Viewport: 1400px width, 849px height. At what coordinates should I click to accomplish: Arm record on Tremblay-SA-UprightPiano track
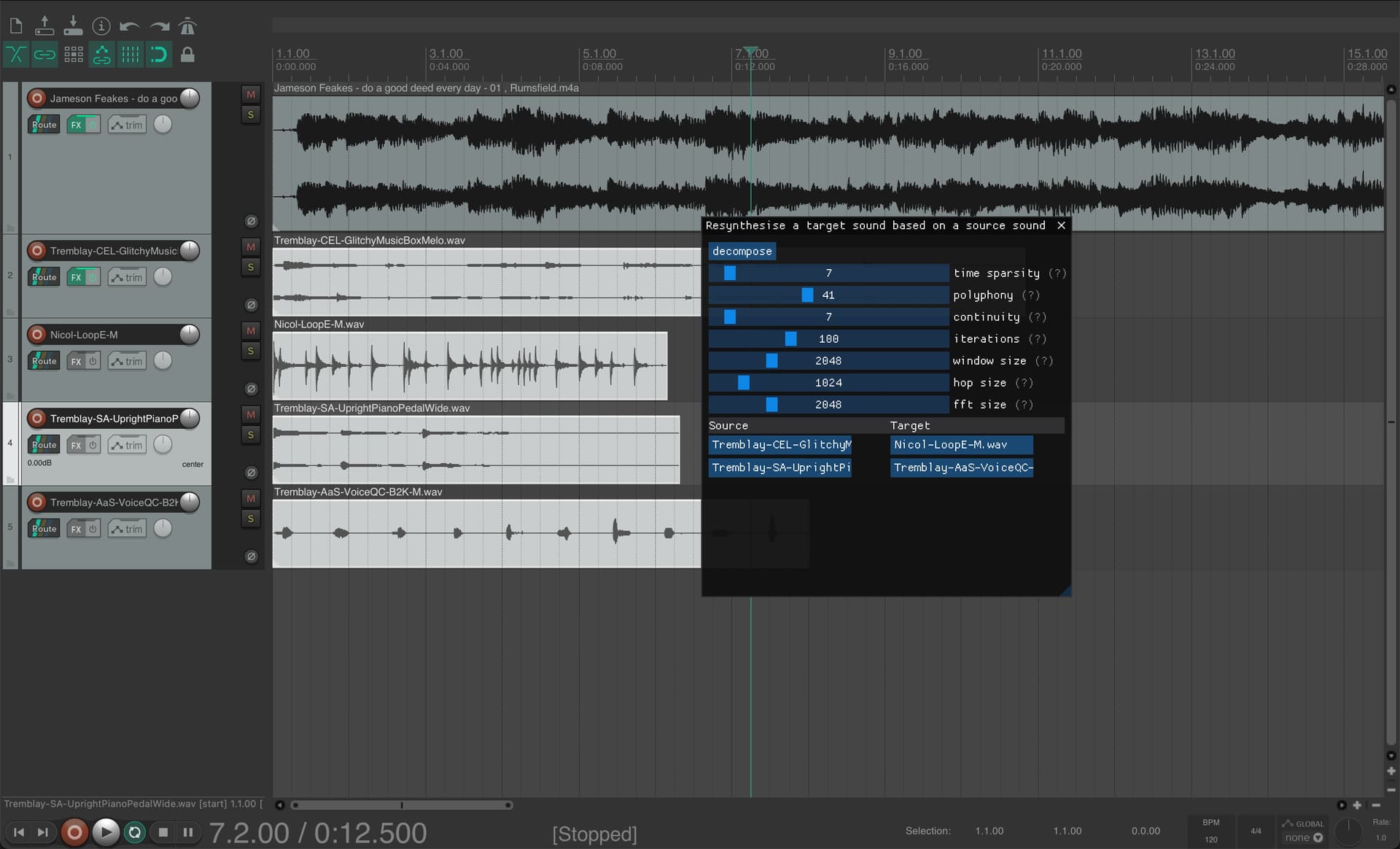click(37, 418)
